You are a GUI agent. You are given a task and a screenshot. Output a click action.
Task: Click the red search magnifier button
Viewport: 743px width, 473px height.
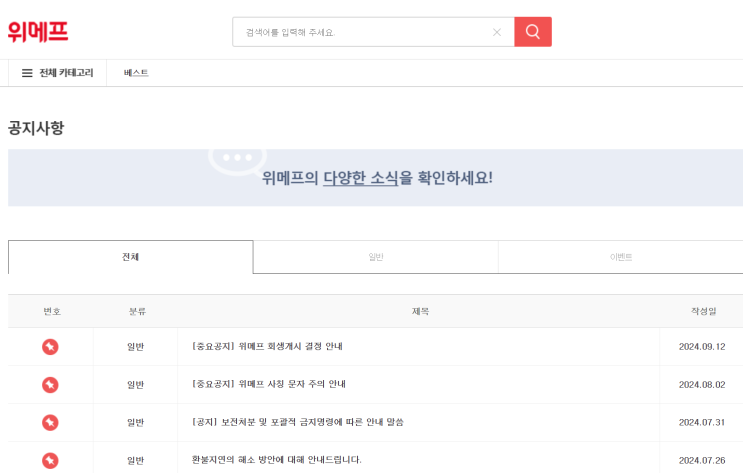[533, 32]
